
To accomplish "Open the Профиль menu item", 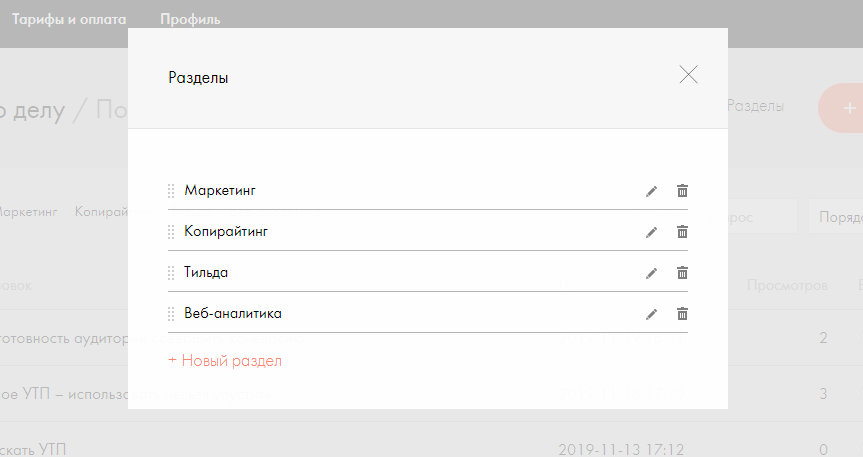I will coord(190,19).
